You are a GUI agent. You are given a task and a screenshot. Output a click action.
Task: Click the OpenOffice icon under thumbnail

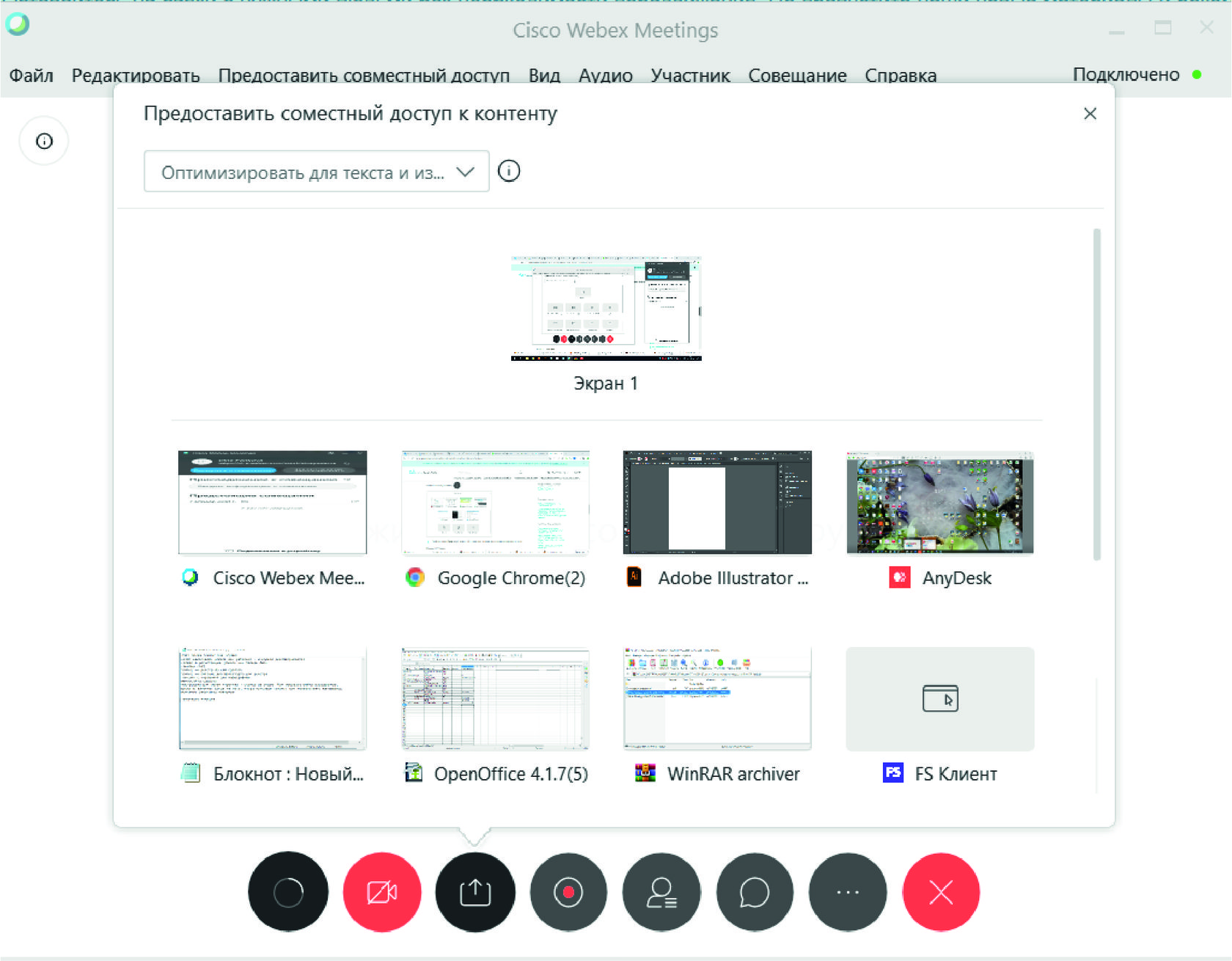click(x=414, y=772)
